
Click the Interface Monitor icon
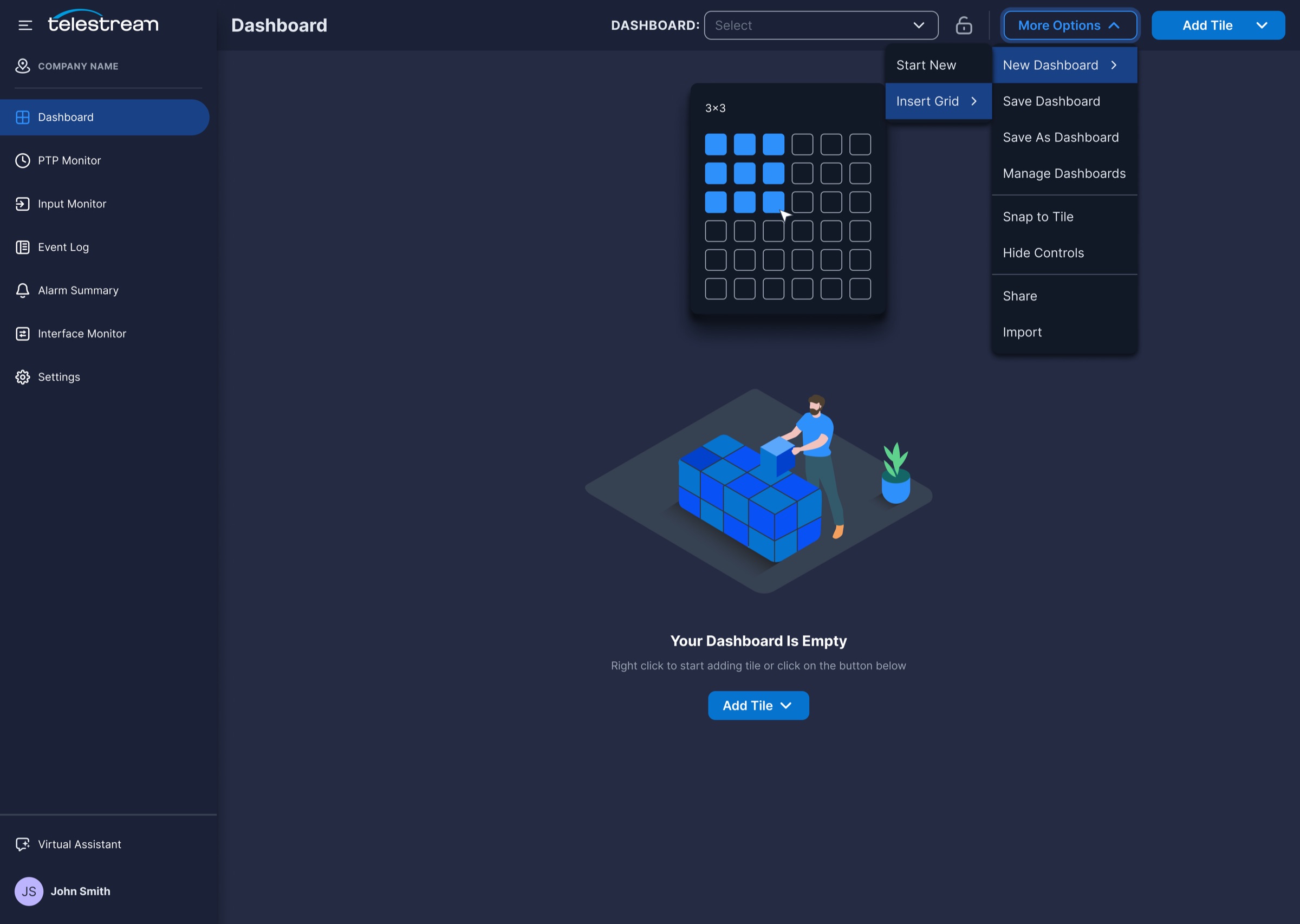click(x=22, y=334)
